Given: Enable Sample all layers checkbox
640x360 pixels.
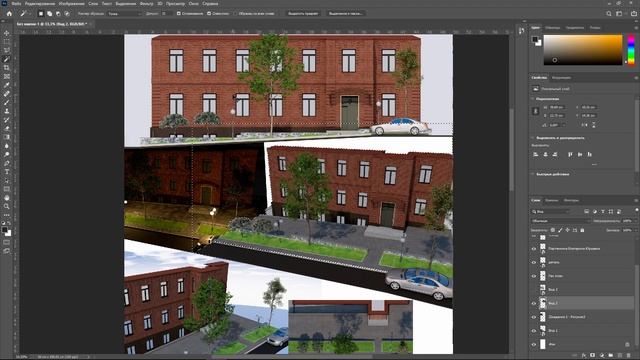Looking at the screenshot, I should 236,13.
